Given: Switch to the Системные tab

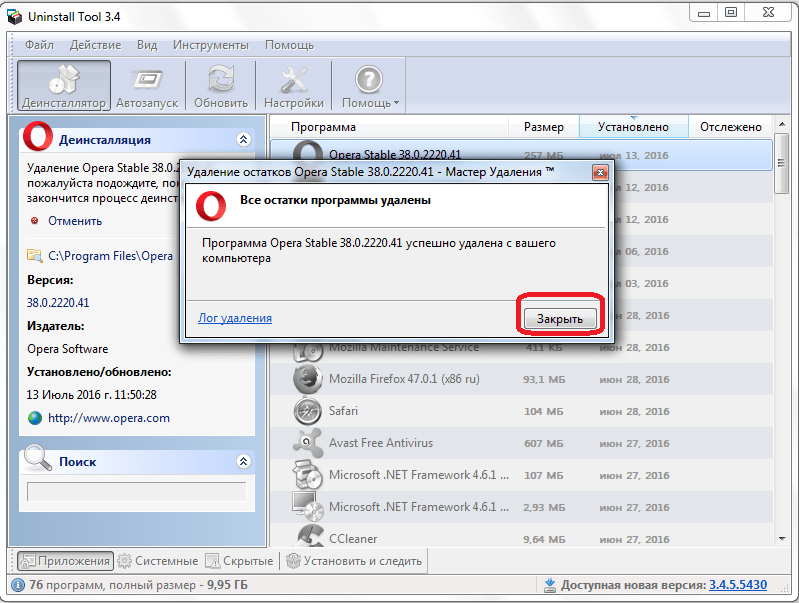Looking at the screenshot, I should (158, 561).
